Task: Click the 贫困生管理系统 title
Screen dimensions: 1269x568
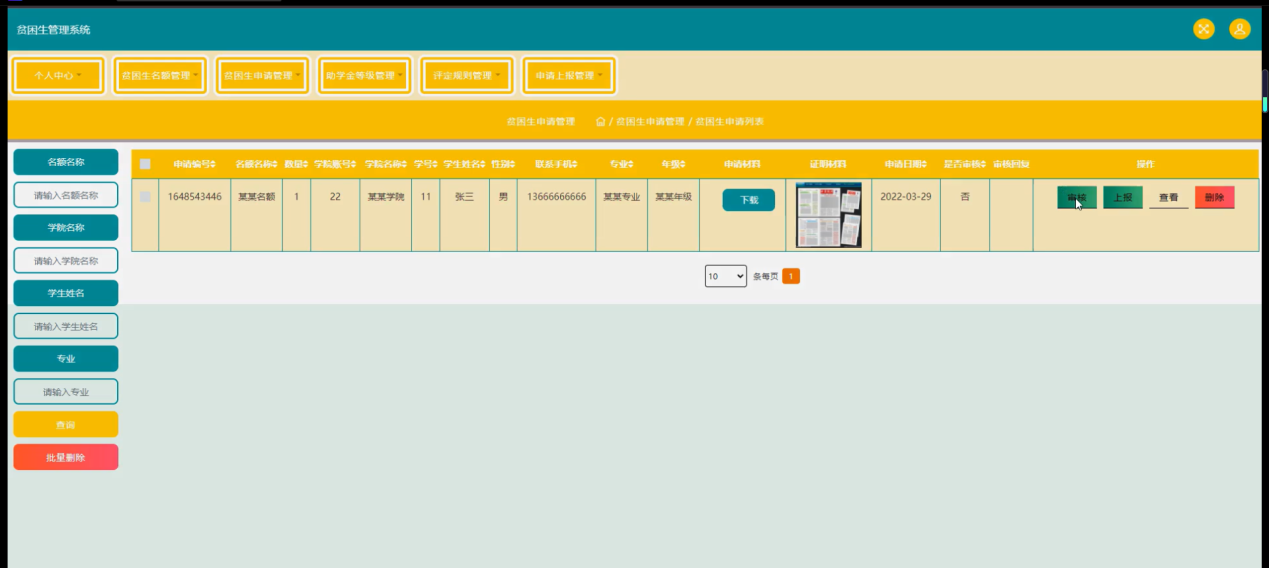Action: [54, 30]
